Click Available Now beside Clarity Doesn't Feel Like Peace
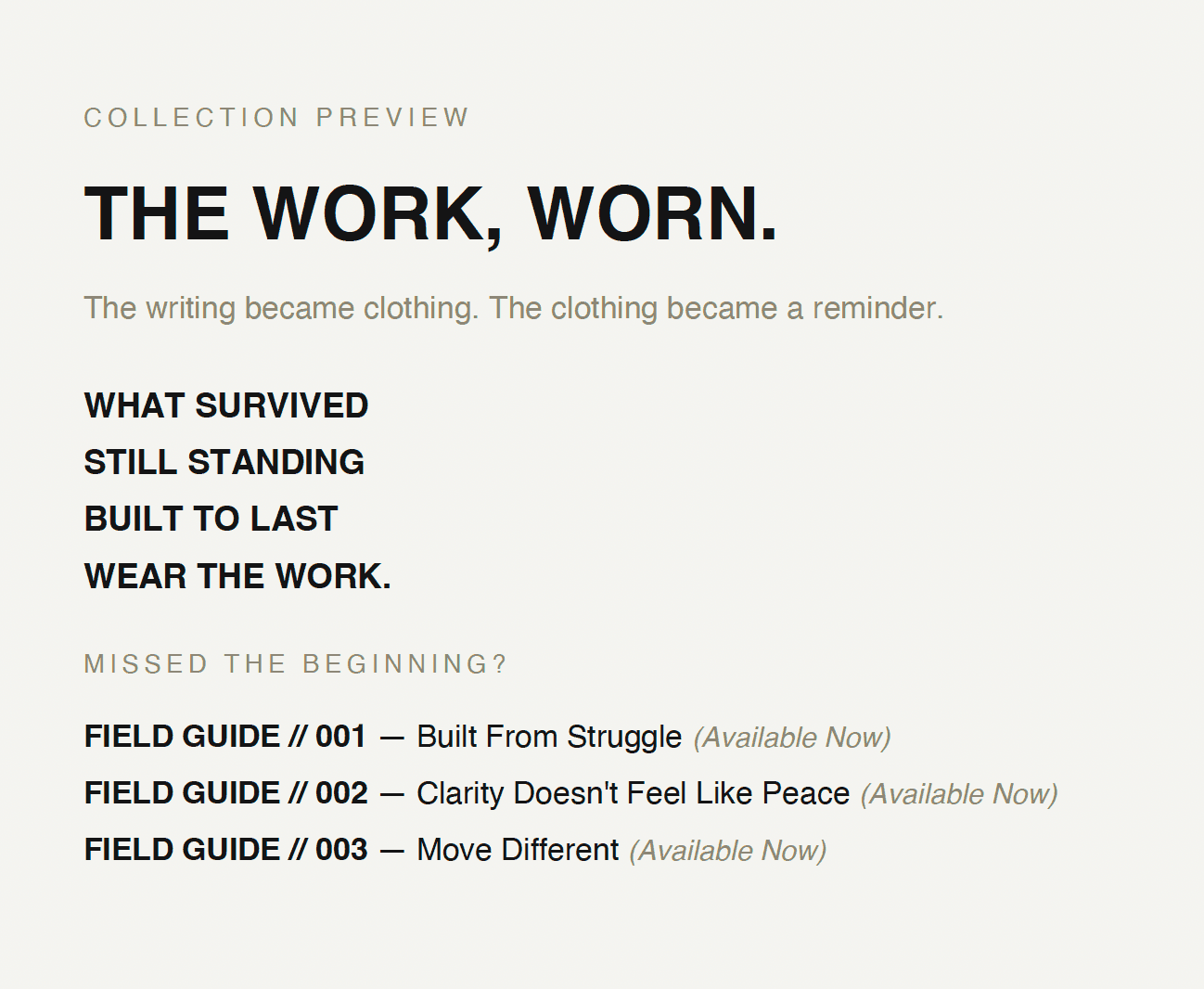Screen dimensions: 1204x989 pos(959,794)
